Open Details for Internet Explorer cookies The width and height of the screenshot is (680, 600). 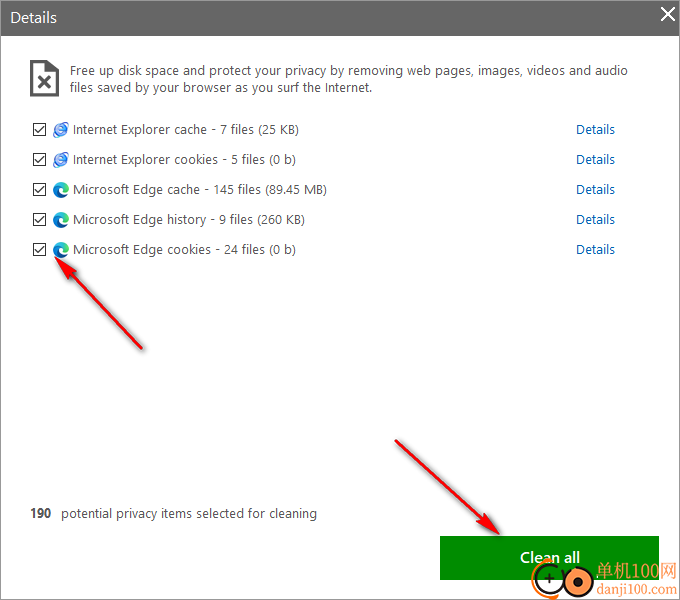click(595, 160)
